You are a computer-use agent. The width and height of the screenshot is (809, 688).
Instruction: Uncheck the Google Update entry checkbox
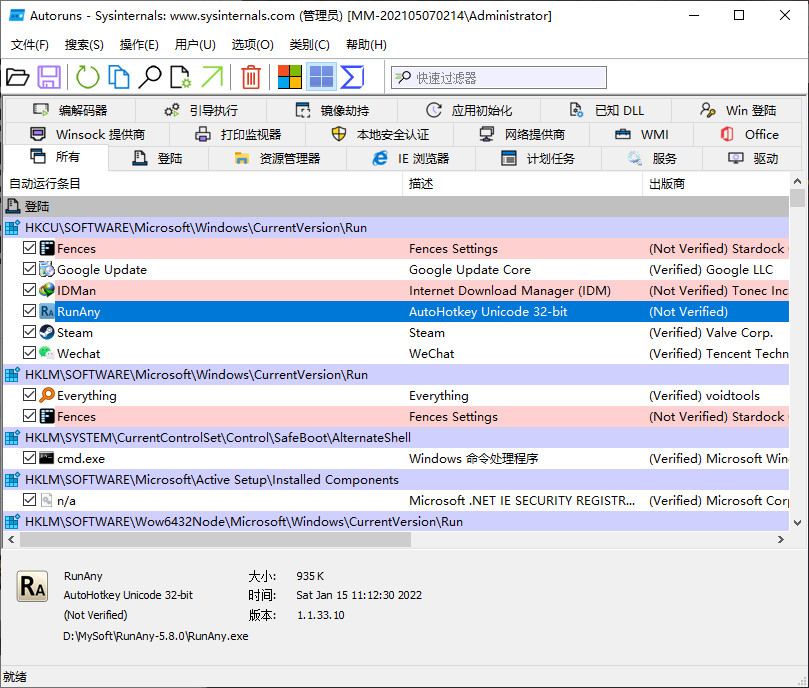click(x=30, y=270)
